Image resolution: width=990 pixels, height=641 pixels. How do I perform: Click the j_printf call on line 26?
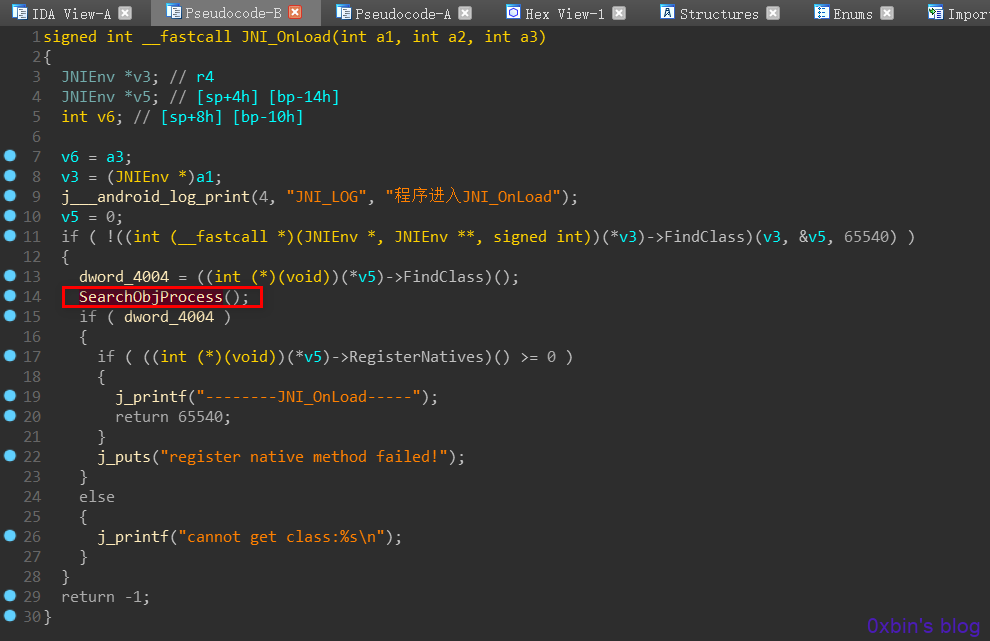[133, 537]
